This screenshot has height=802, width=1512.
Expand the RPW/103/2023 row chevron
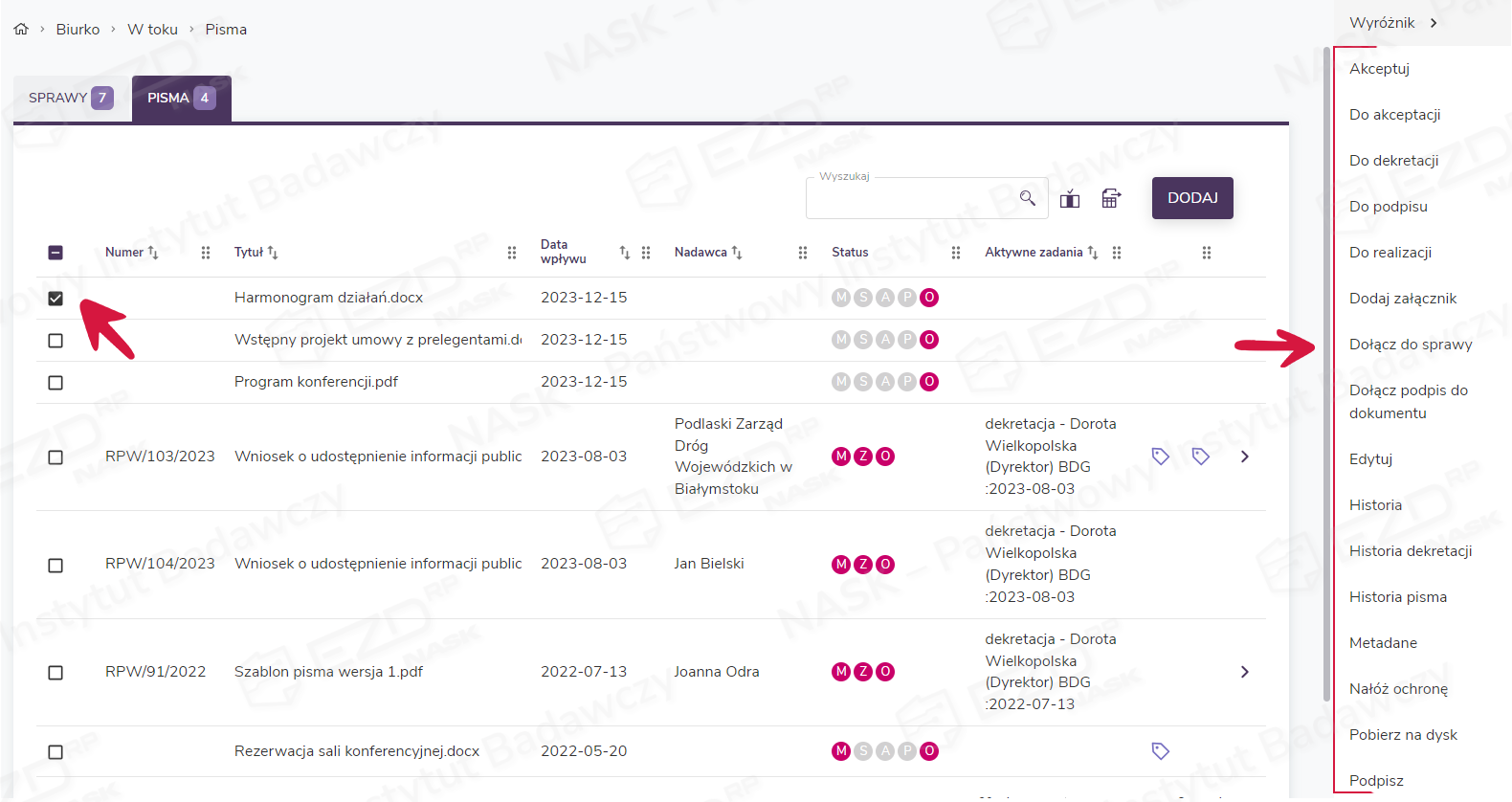coord(1244,457)
